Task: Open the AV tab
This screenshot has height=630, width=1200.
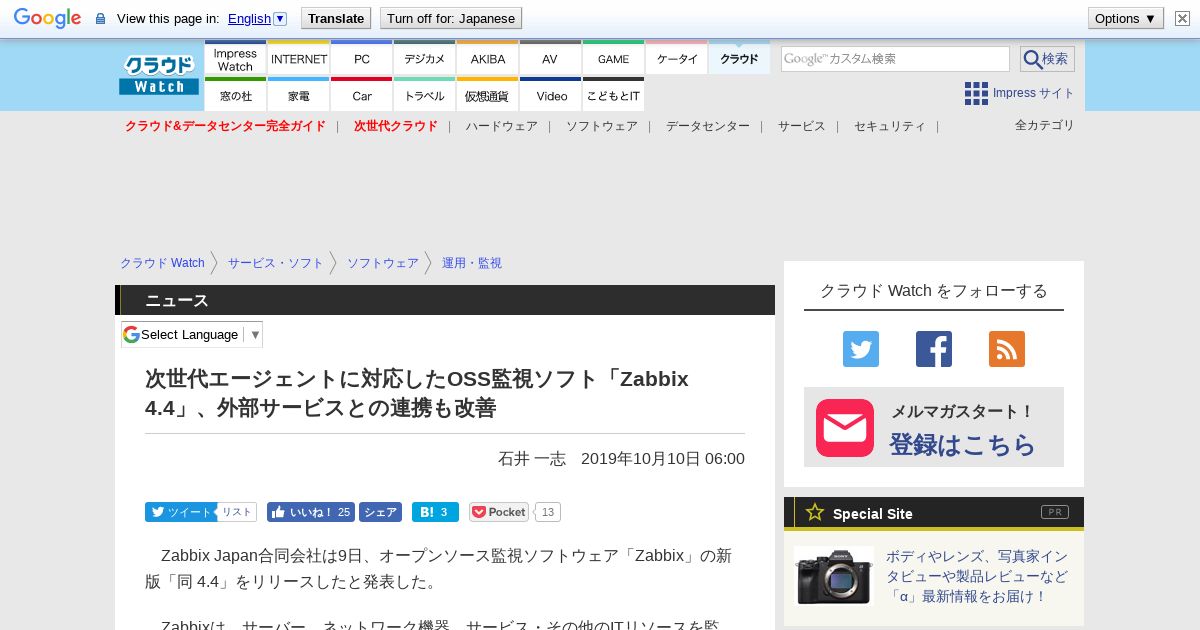Action: point(550,59)
